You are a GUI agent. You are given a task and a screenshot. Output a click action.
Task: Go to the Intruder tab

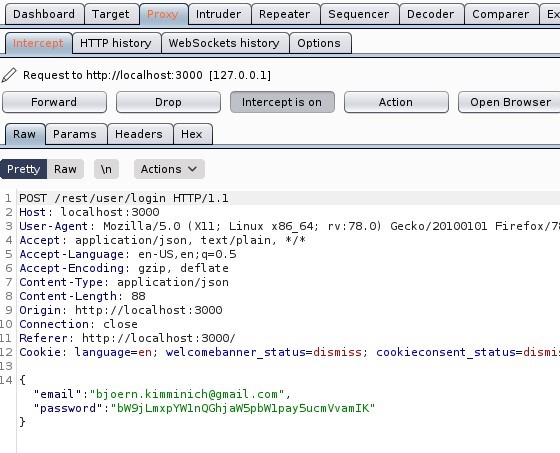(219, 14)
